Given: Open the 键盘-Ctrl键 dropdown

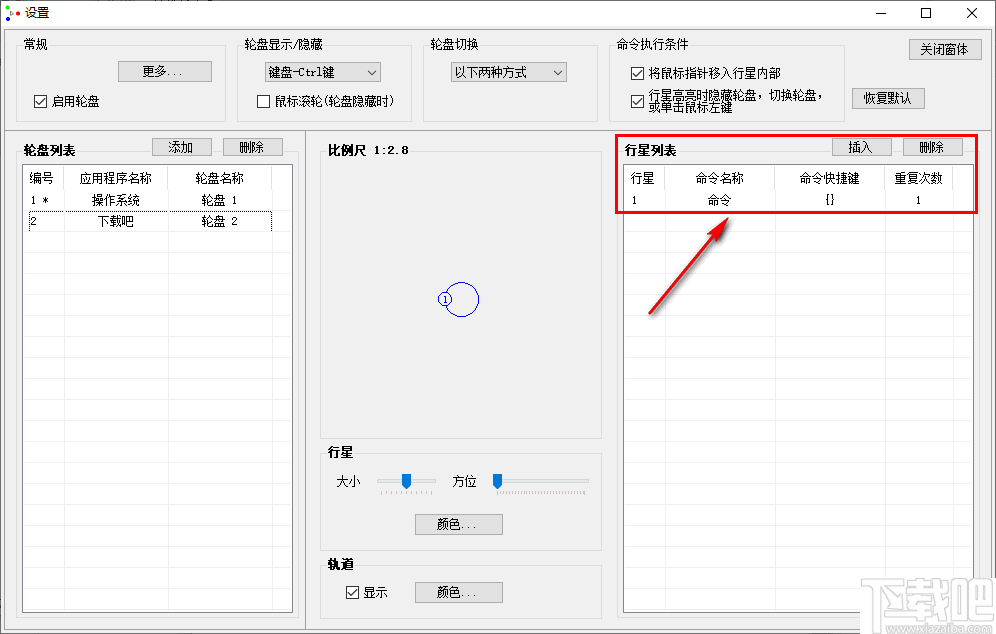Looking at the screenshot, I should point(322,71).
